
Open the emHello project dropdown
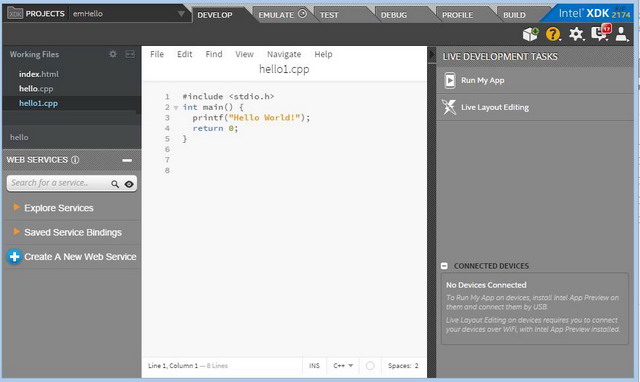[128, 14]
